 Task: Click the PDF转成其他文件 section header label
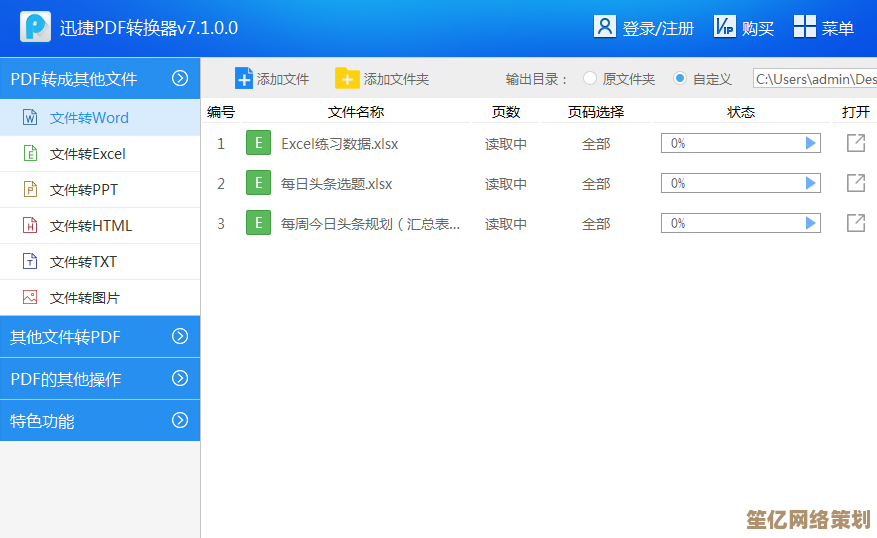pos(74,79)
